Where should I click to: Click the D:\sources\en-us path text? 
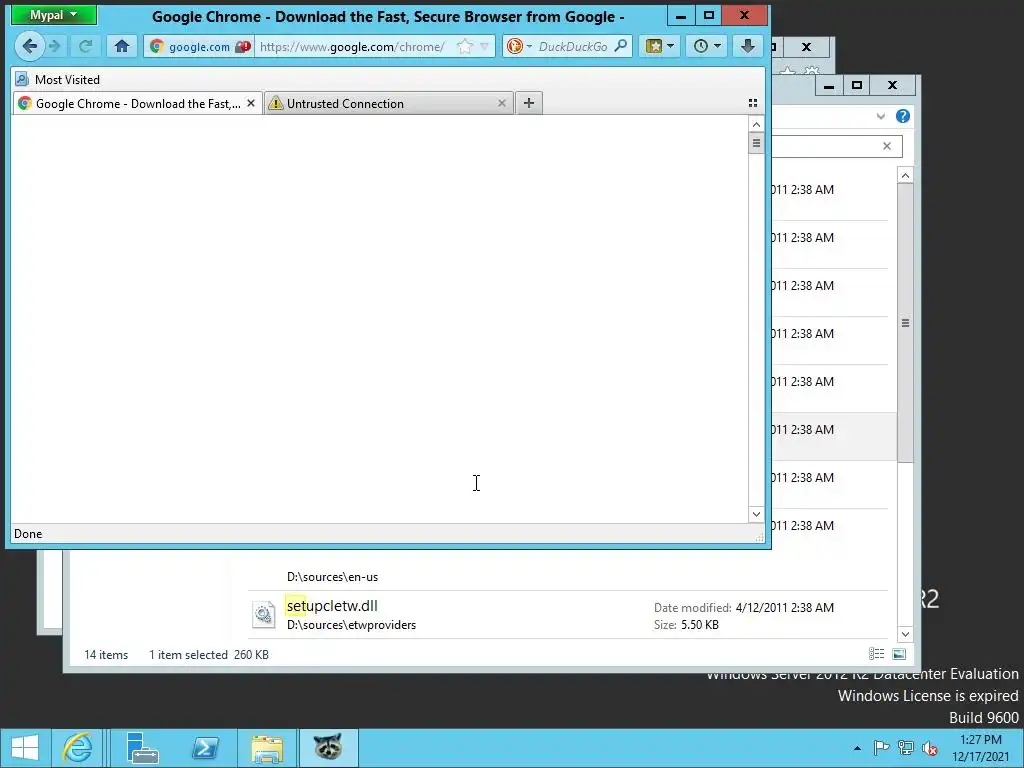pos(332,577)
